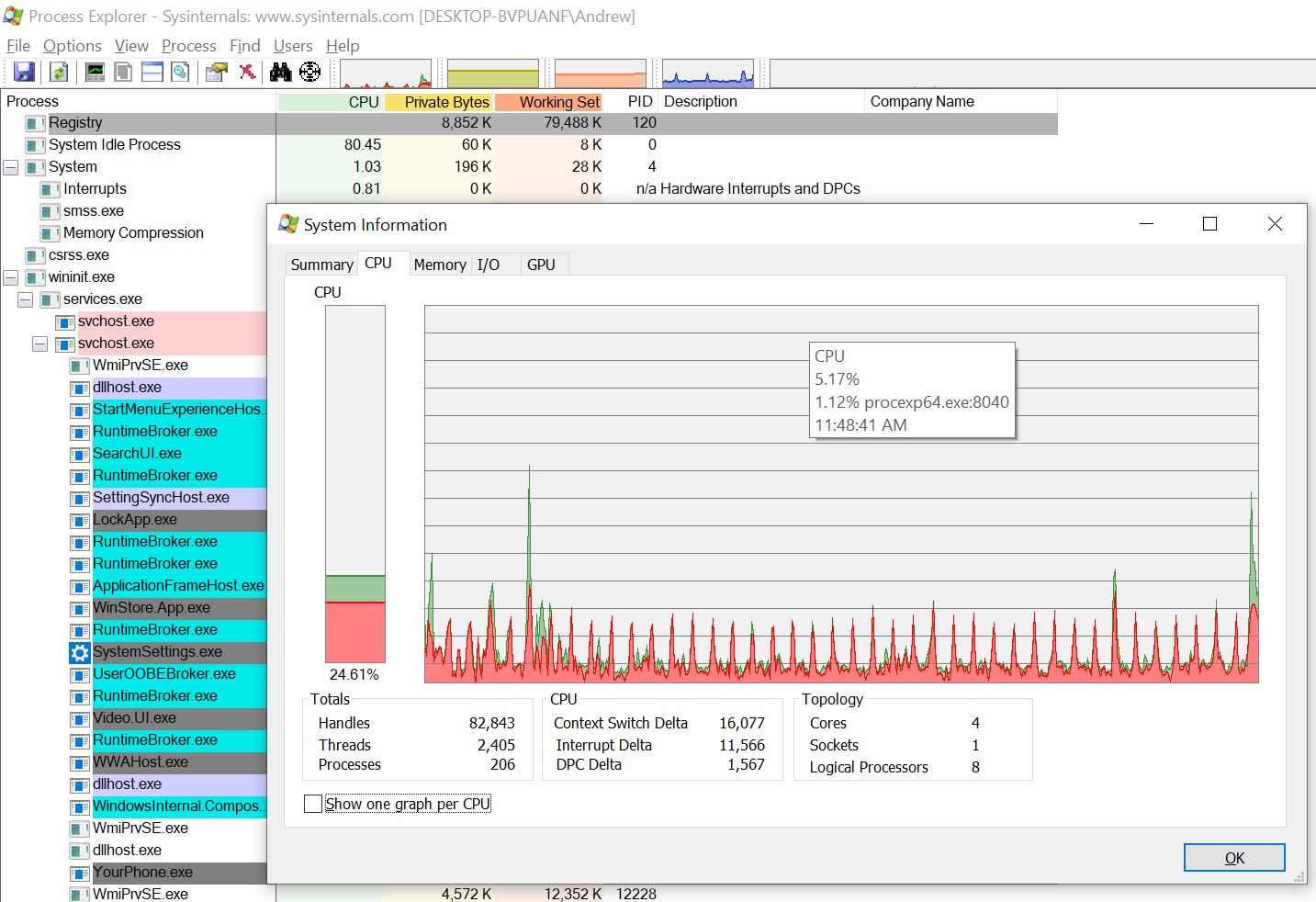Select the WWAHost.exe process row

coord(167,762)
